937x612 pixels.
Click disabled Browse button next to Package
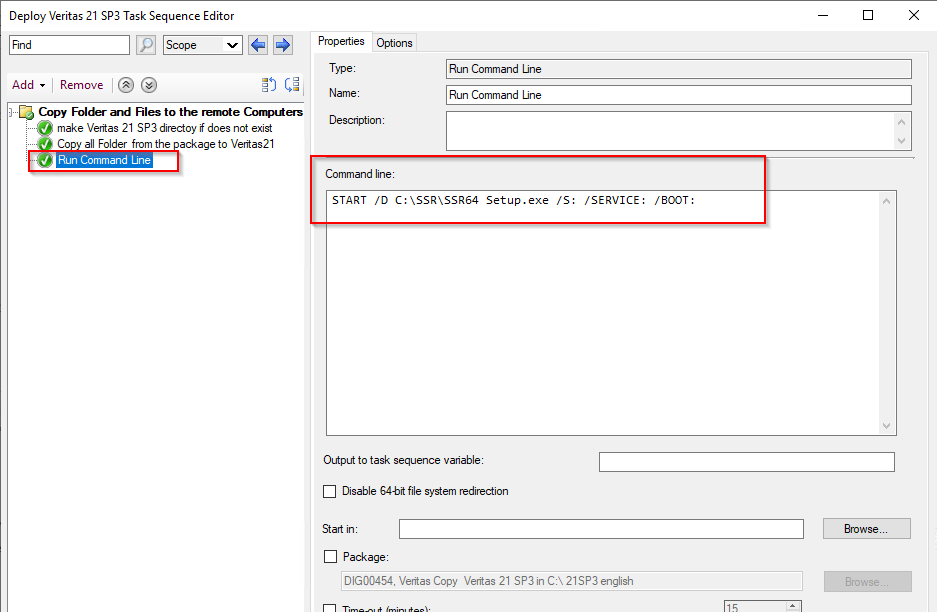(868, 582)
